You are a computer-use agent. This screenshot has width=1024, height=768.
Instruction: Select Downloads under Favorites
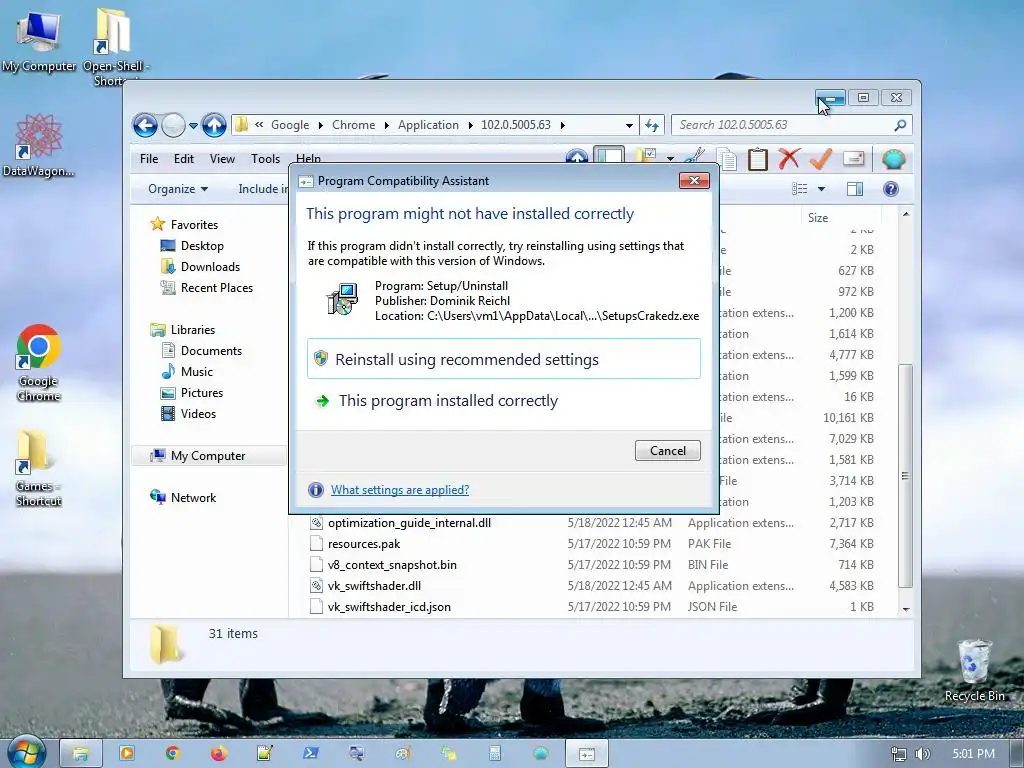click(x=210, y=266)
